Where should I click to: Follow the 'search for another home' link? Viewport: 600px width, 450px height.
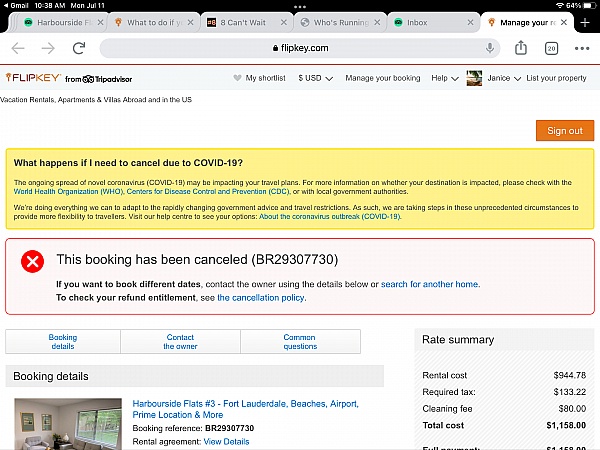[x=430, y=284]
